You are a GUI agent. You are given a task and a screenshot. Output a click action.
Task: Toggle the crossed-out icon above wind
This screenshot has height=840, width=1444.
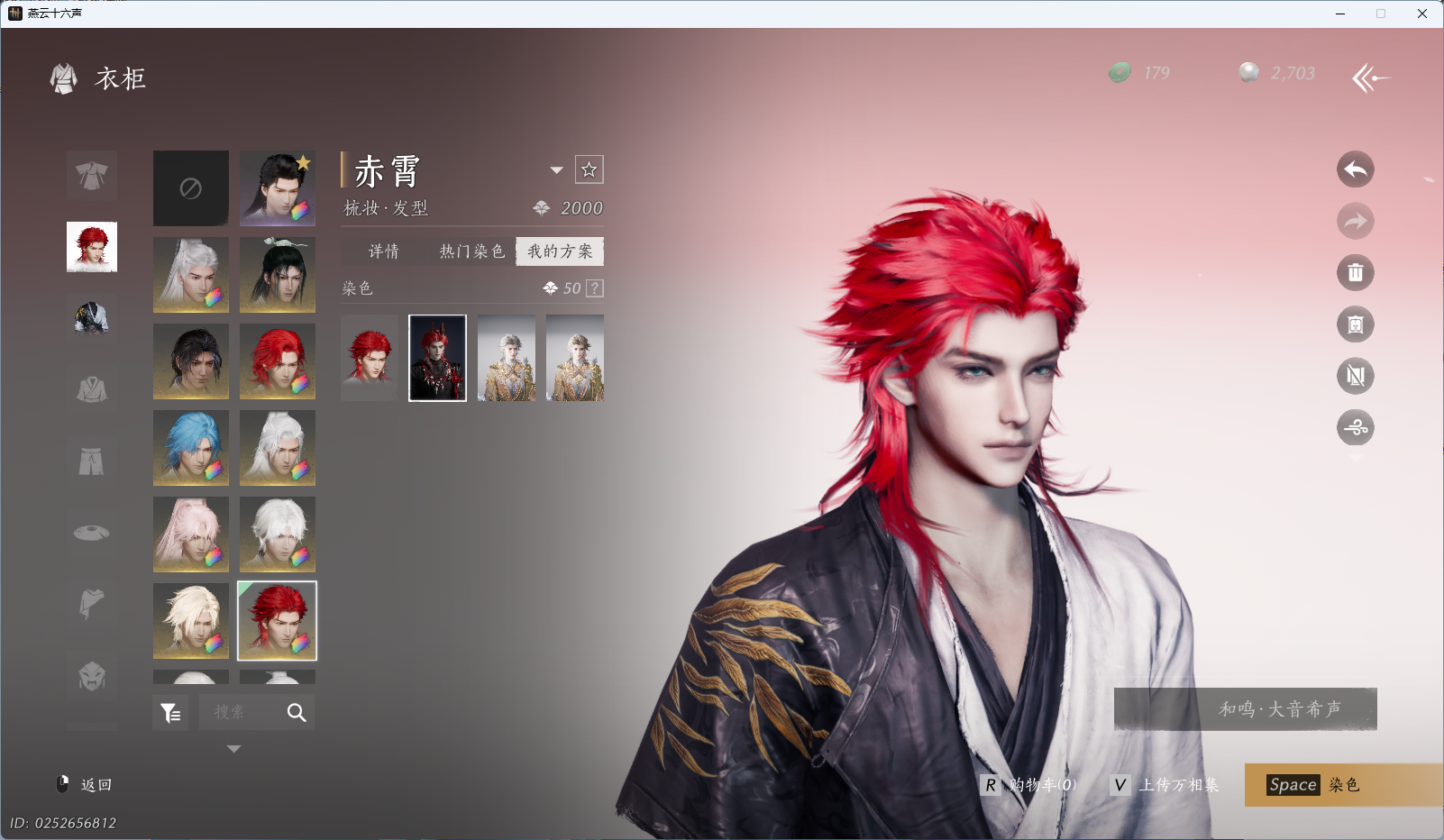(x=1355, y=376)
